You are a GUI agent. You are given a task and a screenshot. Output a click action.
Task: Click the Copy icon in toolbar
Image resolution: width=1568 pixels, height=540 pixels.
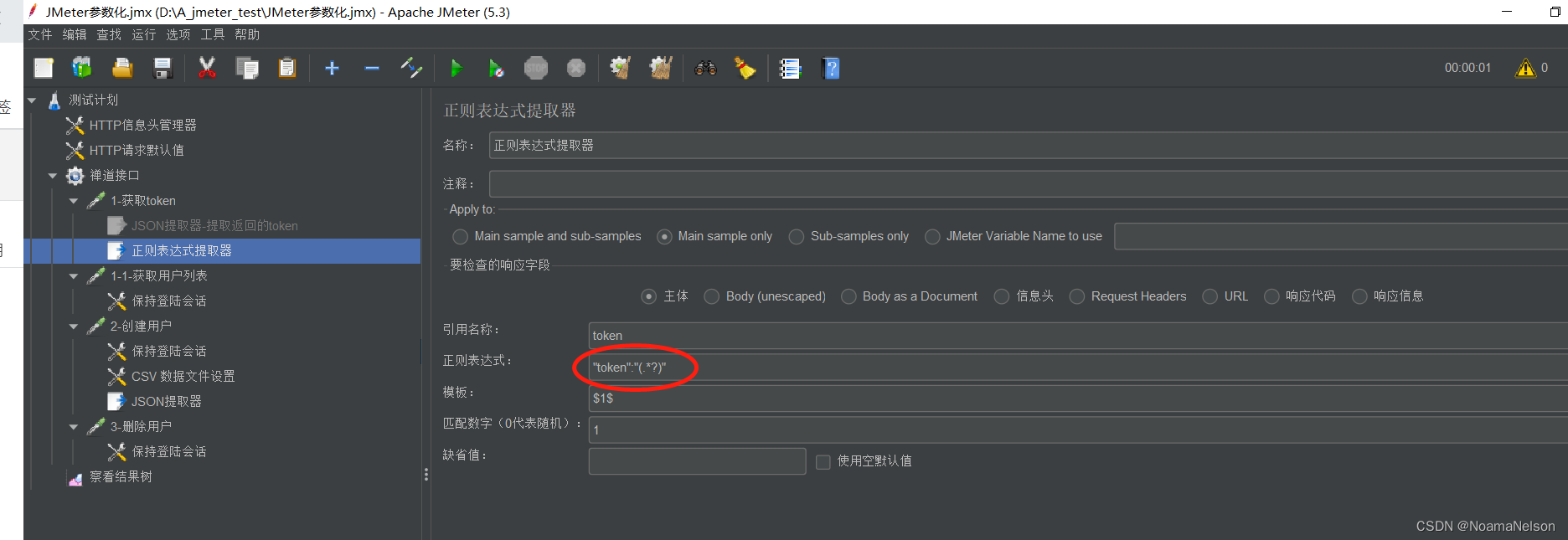(247, 68)
